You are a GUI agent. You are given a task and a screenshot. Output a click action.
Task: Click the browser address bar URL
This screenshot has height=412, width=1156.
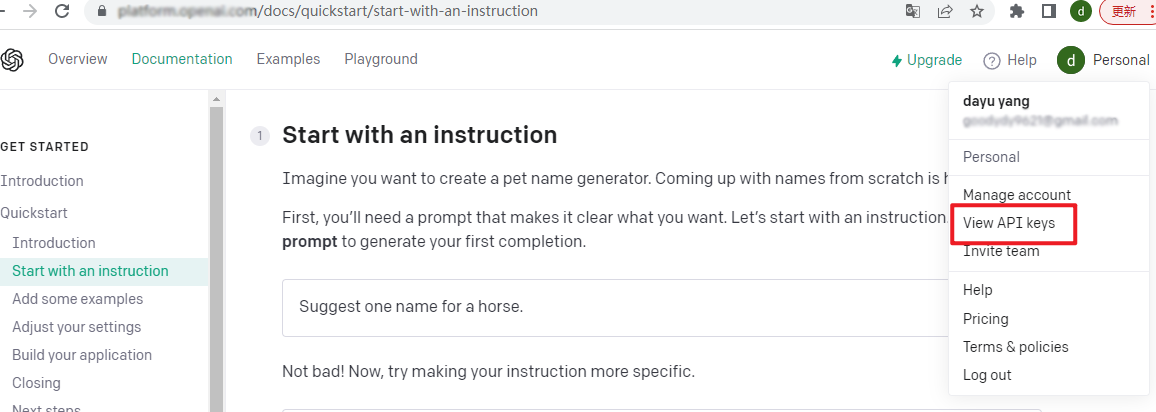click(327, 11)
